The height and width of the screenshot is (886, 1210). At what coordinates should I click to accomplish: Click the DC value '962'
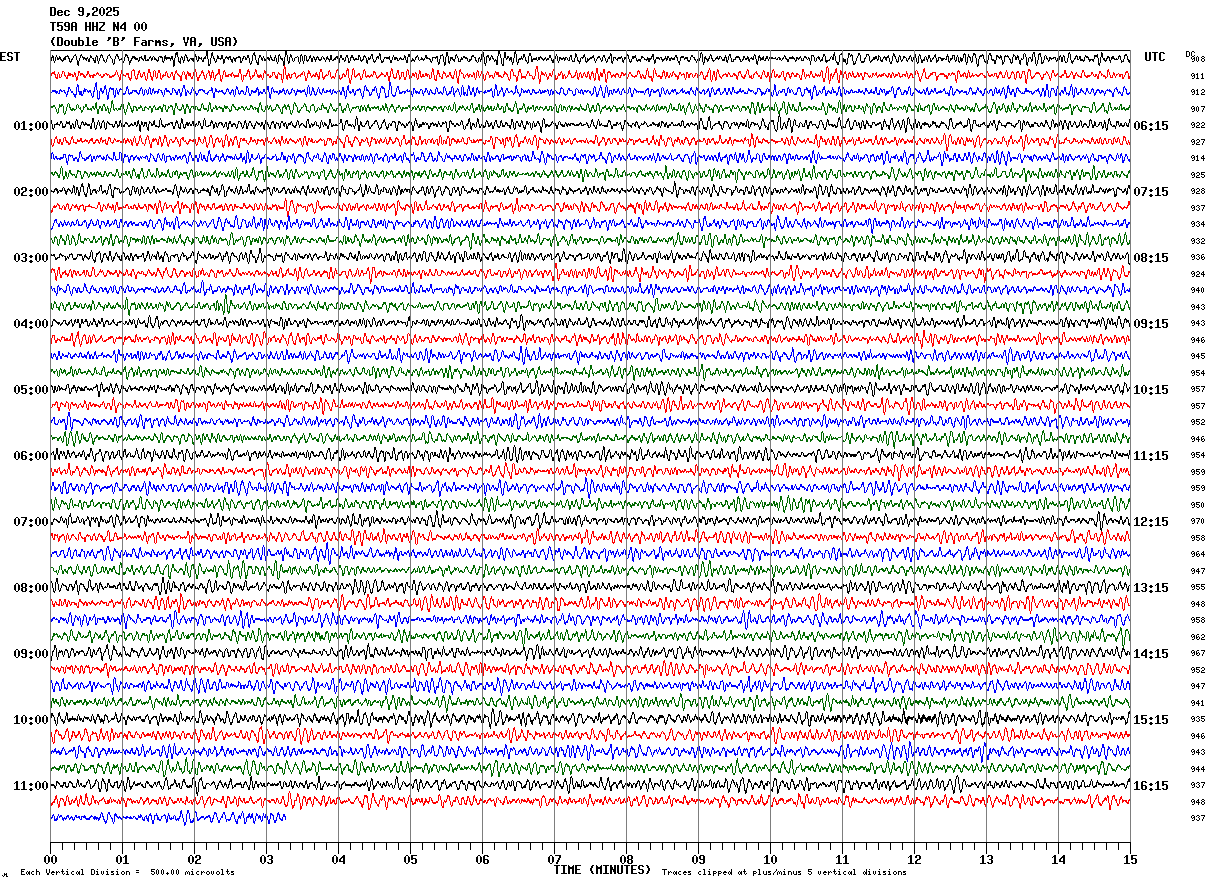tap(1197, 637)
